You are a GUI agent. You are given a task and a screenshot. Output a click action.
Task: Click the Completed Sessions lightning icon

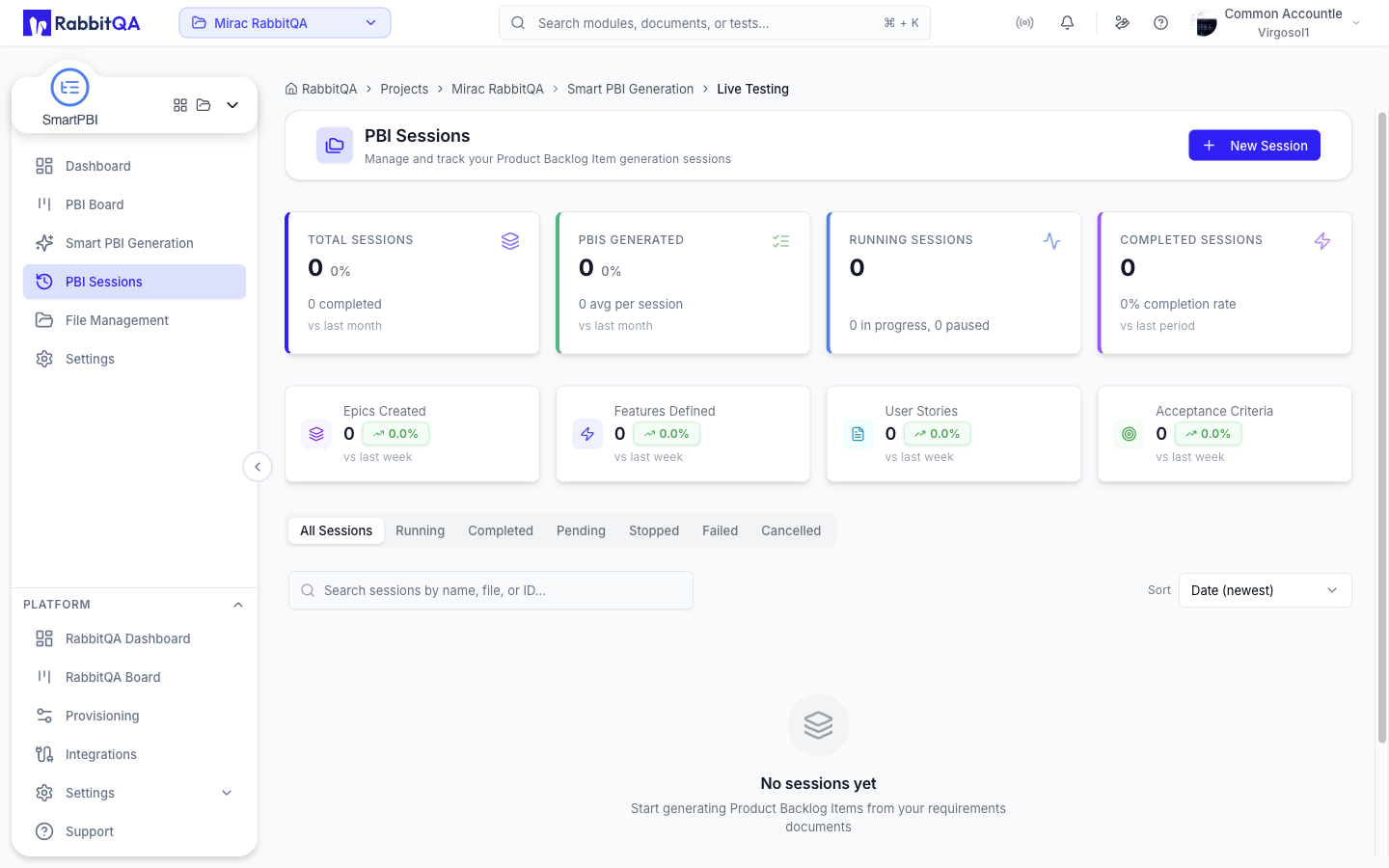point(1322,241)
